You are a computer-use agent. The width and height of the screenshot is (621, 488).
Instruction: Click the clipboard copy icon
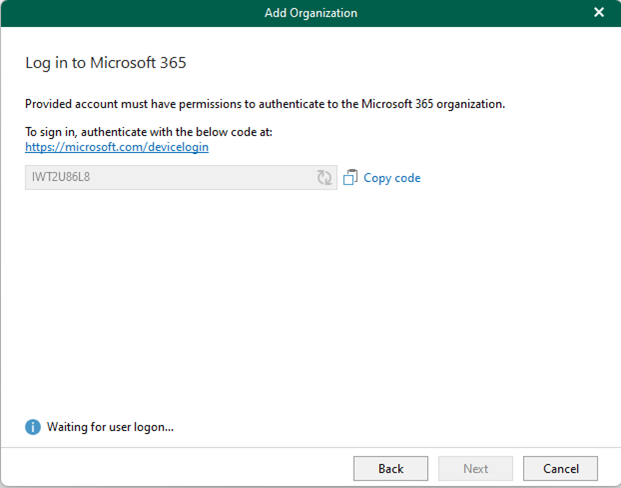click(350, 177)
